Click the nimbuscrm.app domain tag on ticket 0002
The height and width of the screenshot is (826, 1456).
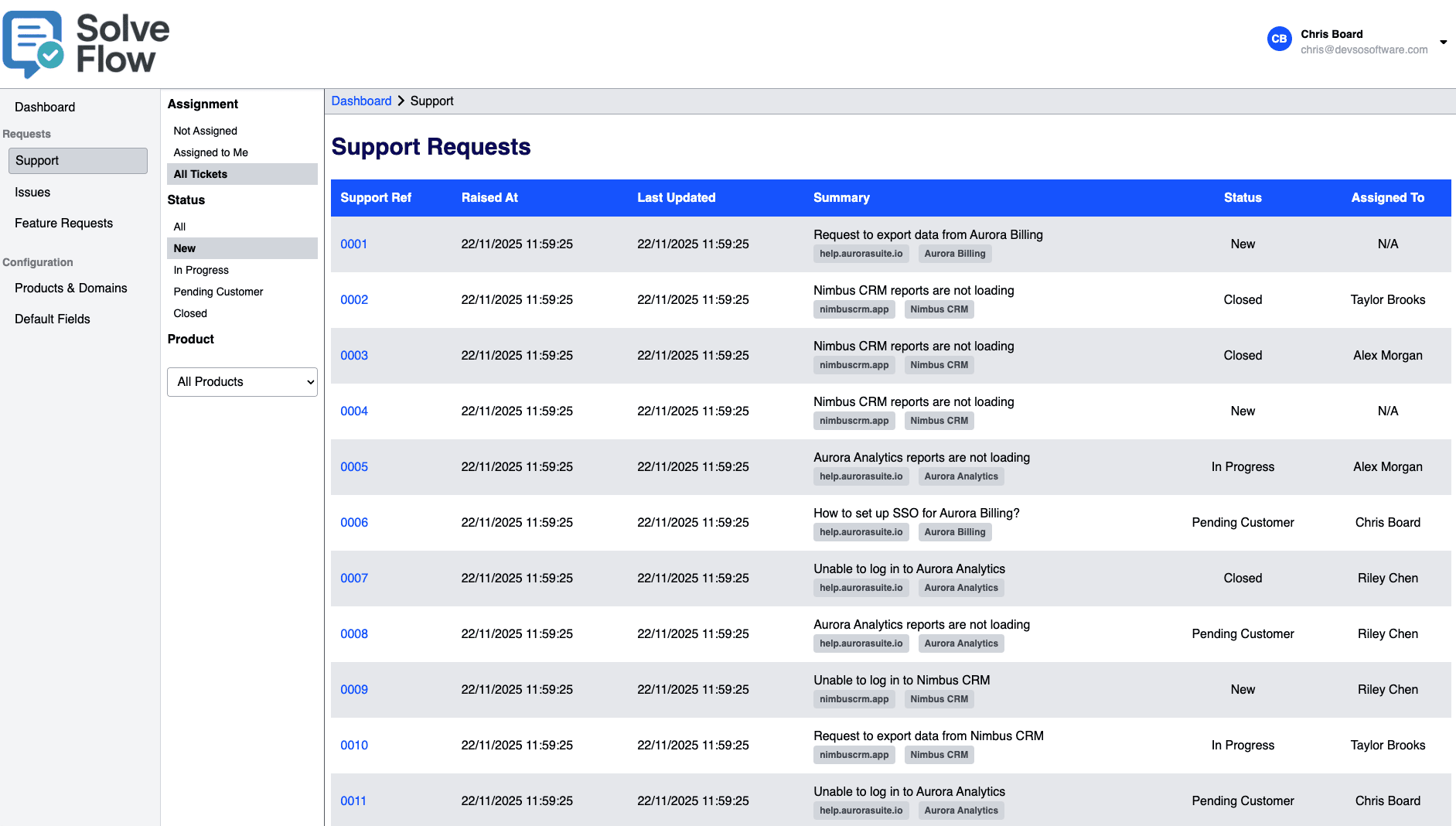tap(854, 309)
